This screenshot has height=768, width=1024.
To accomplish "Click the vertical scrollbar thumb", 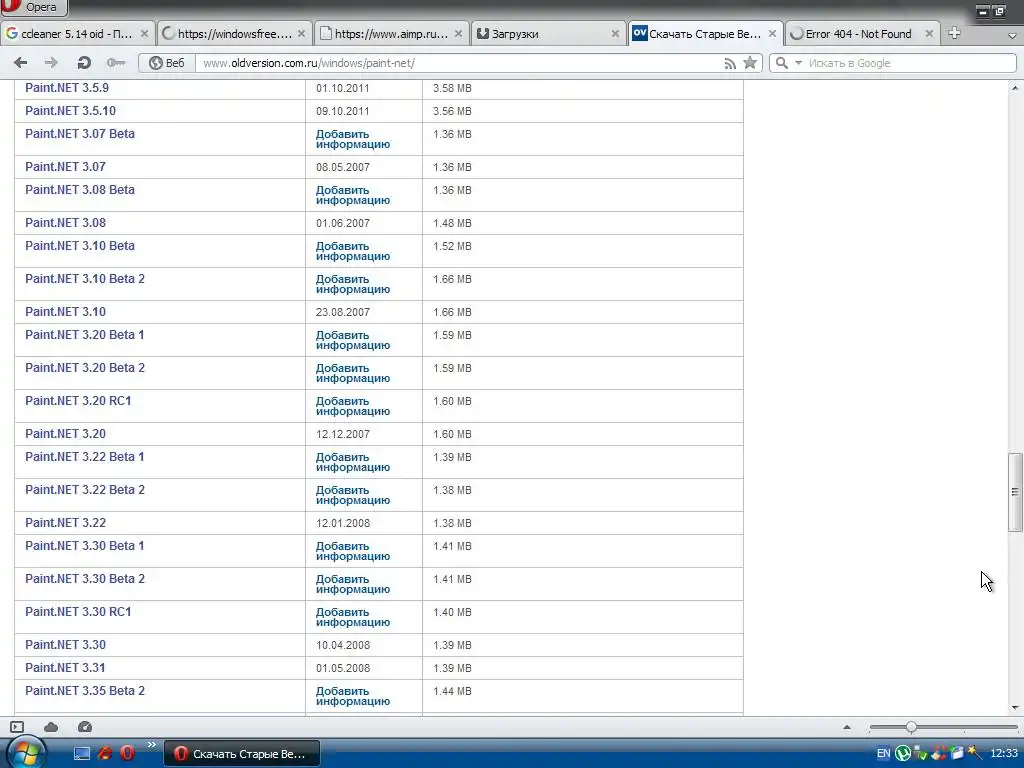I will click(1015, 492).
